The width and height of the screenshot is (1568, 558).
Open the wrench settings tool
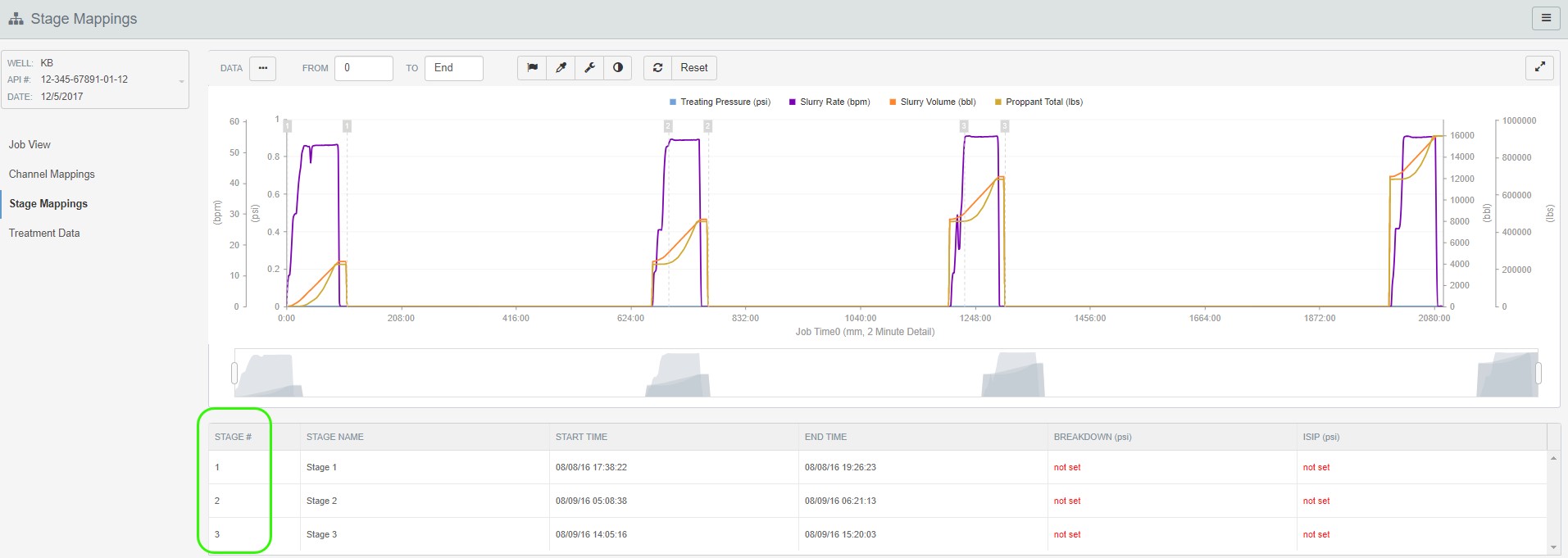(589, 68)
